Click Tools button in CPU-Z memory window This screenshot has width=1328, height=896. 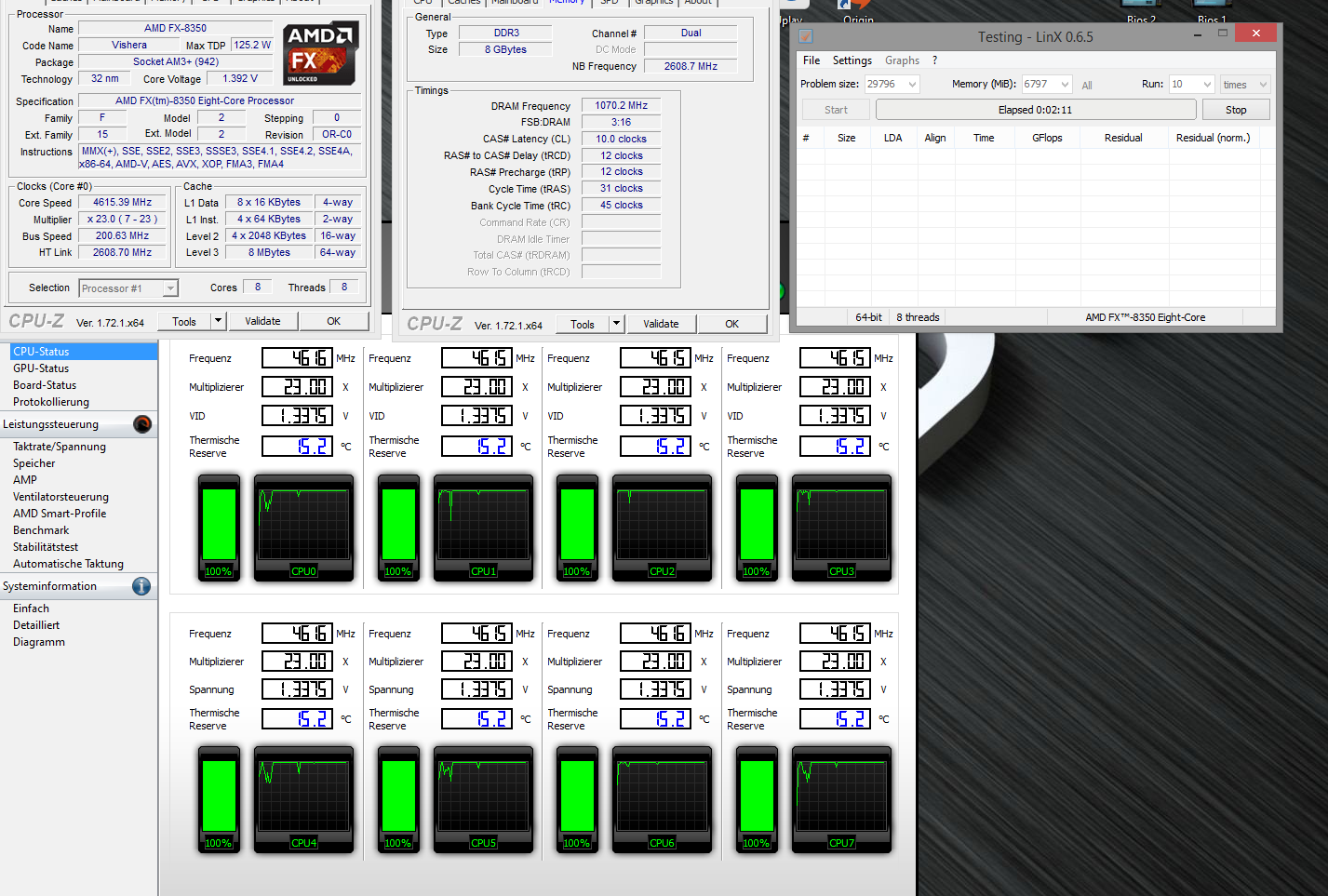(x=583, y=324)
